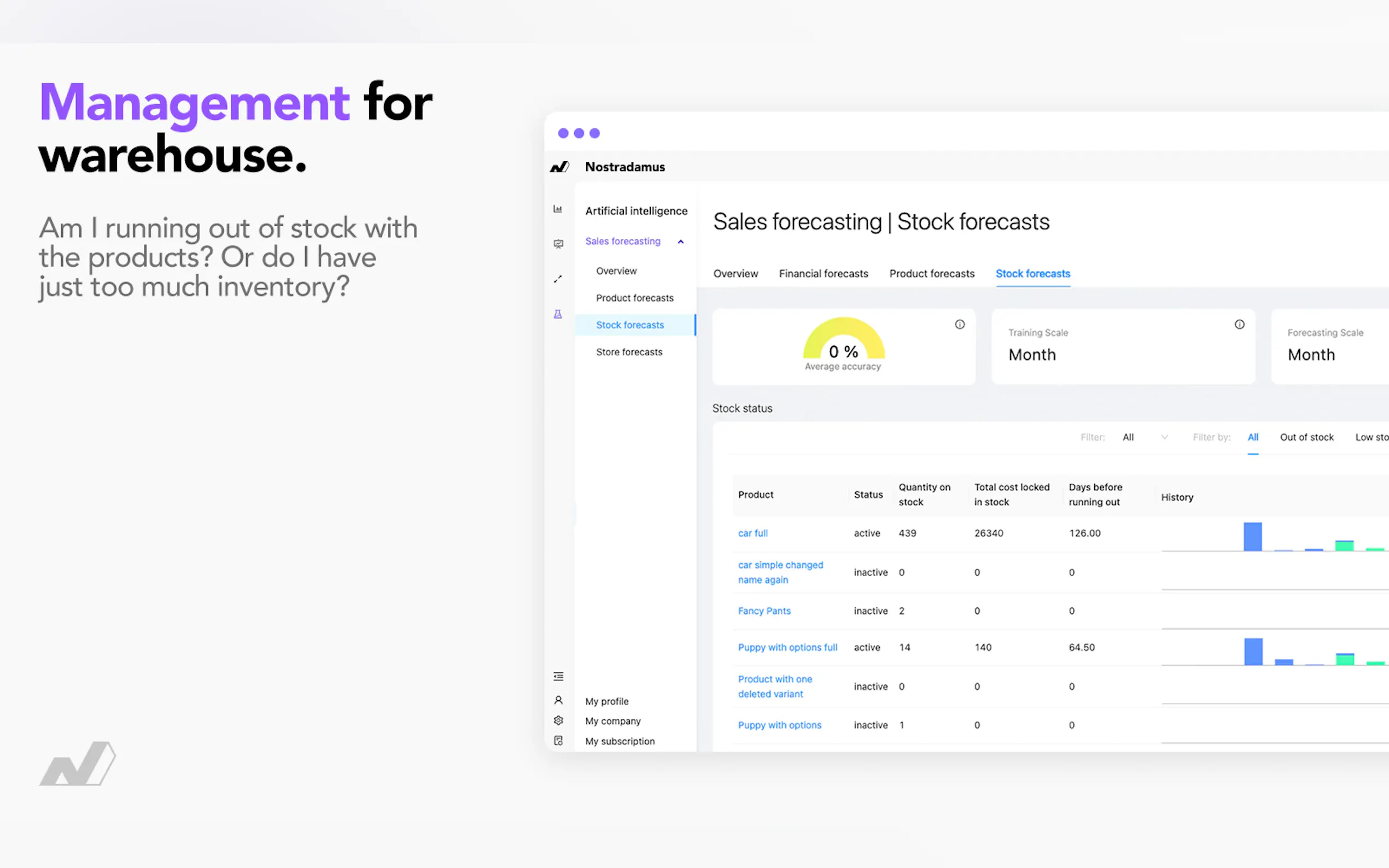The image size is (1389, 868).
Task: Click info icon on Training Scale card
Action: tap(1239, 324)
